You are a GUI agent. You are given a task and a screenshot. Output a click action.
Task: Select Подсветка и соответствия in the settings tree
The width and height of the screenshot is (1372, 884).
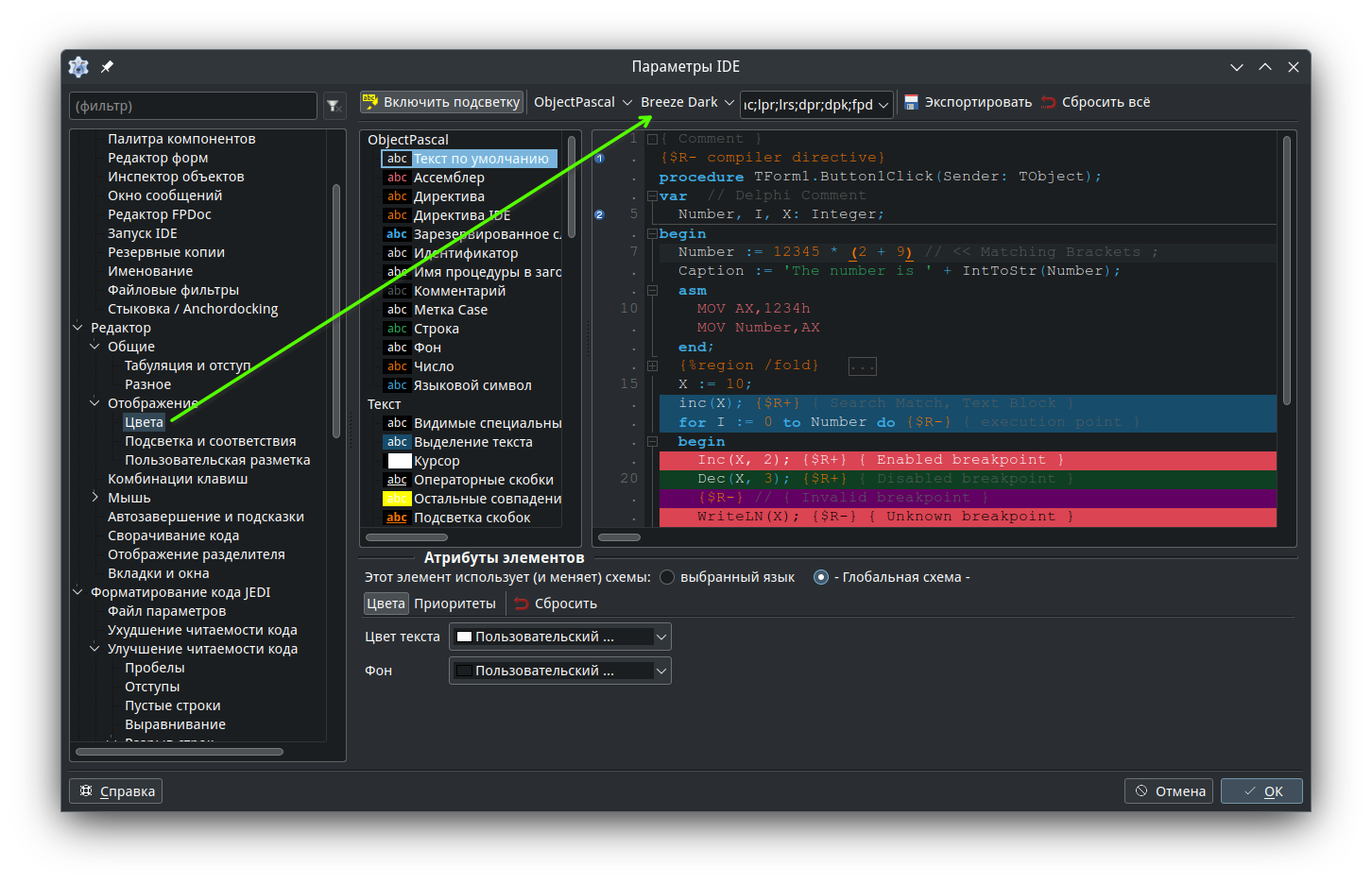(x=210, y=441)
